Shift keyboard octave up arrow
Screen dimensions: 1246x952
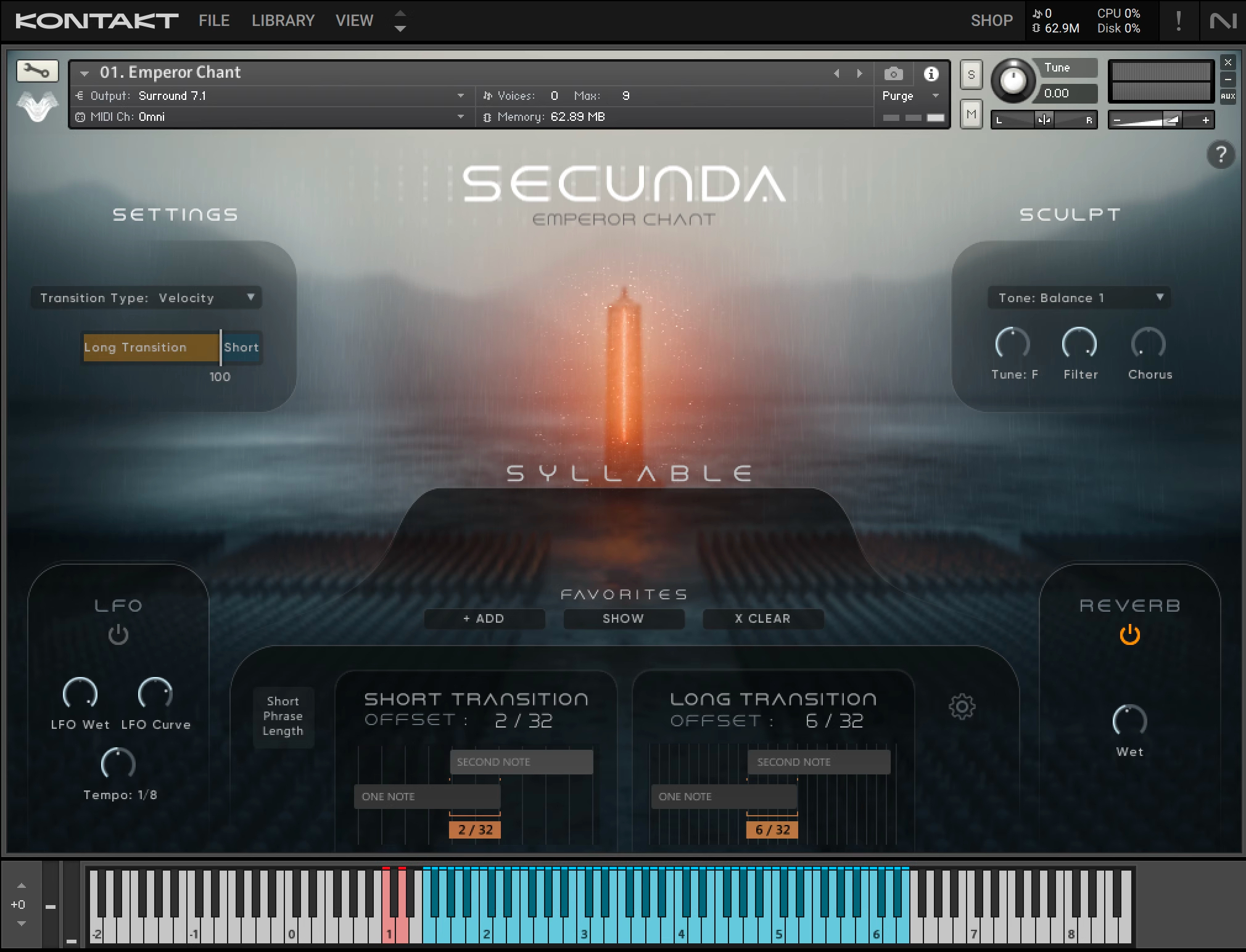(x=22, y=886)
